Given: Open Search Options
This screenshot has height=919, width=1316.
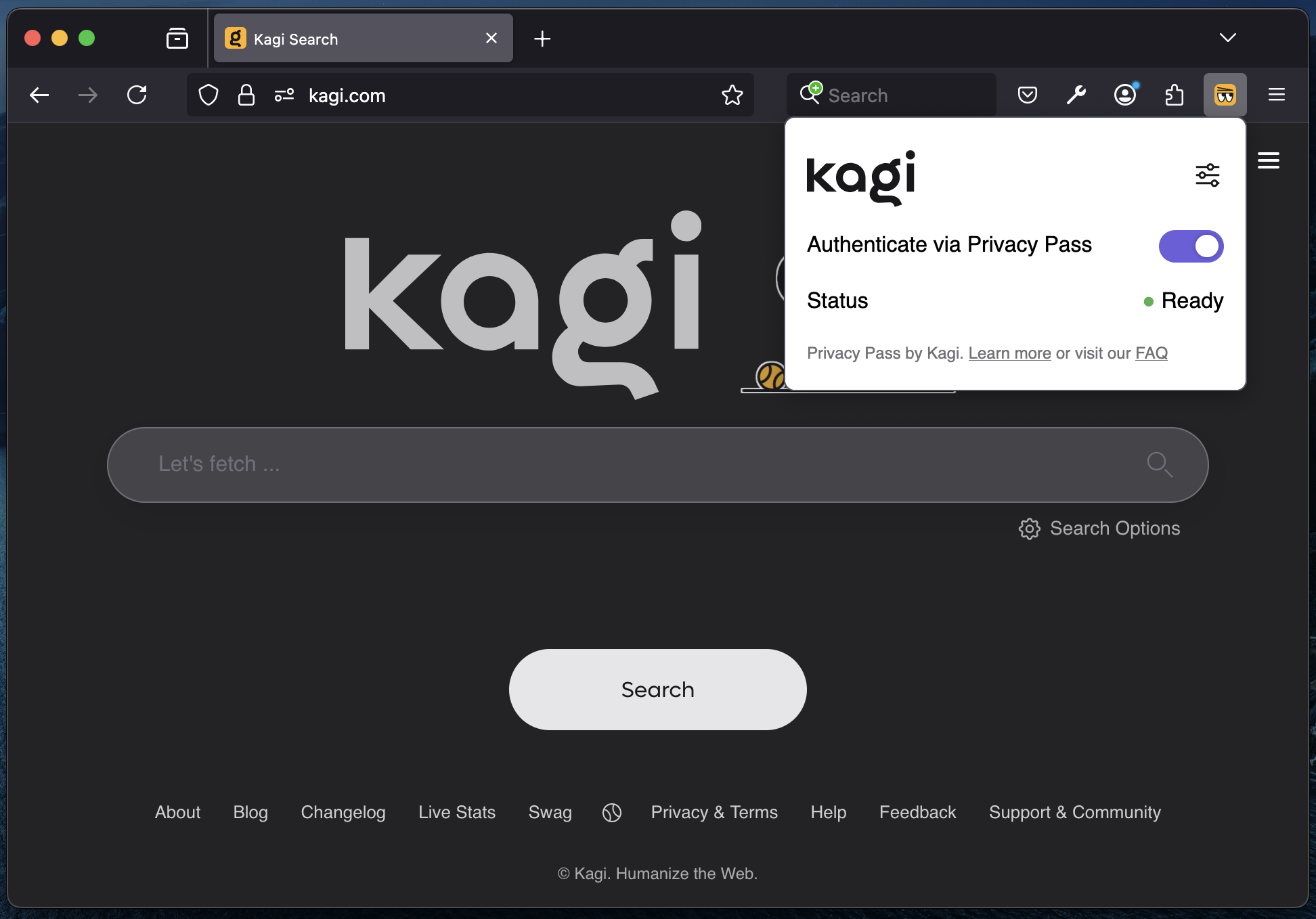Looking at the screenshot, I should pos(1099,529).
